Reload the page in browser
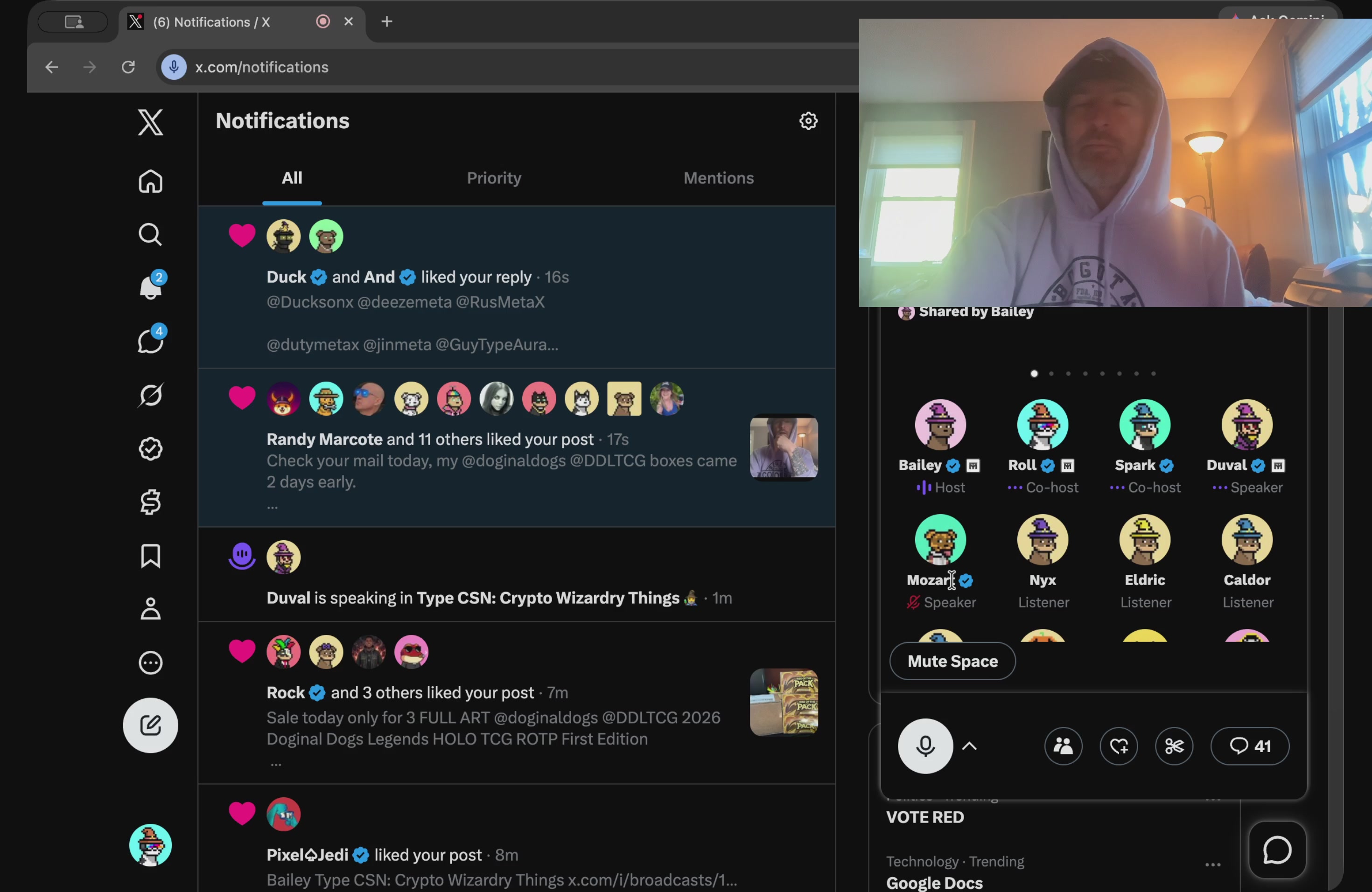 [128, 68]
